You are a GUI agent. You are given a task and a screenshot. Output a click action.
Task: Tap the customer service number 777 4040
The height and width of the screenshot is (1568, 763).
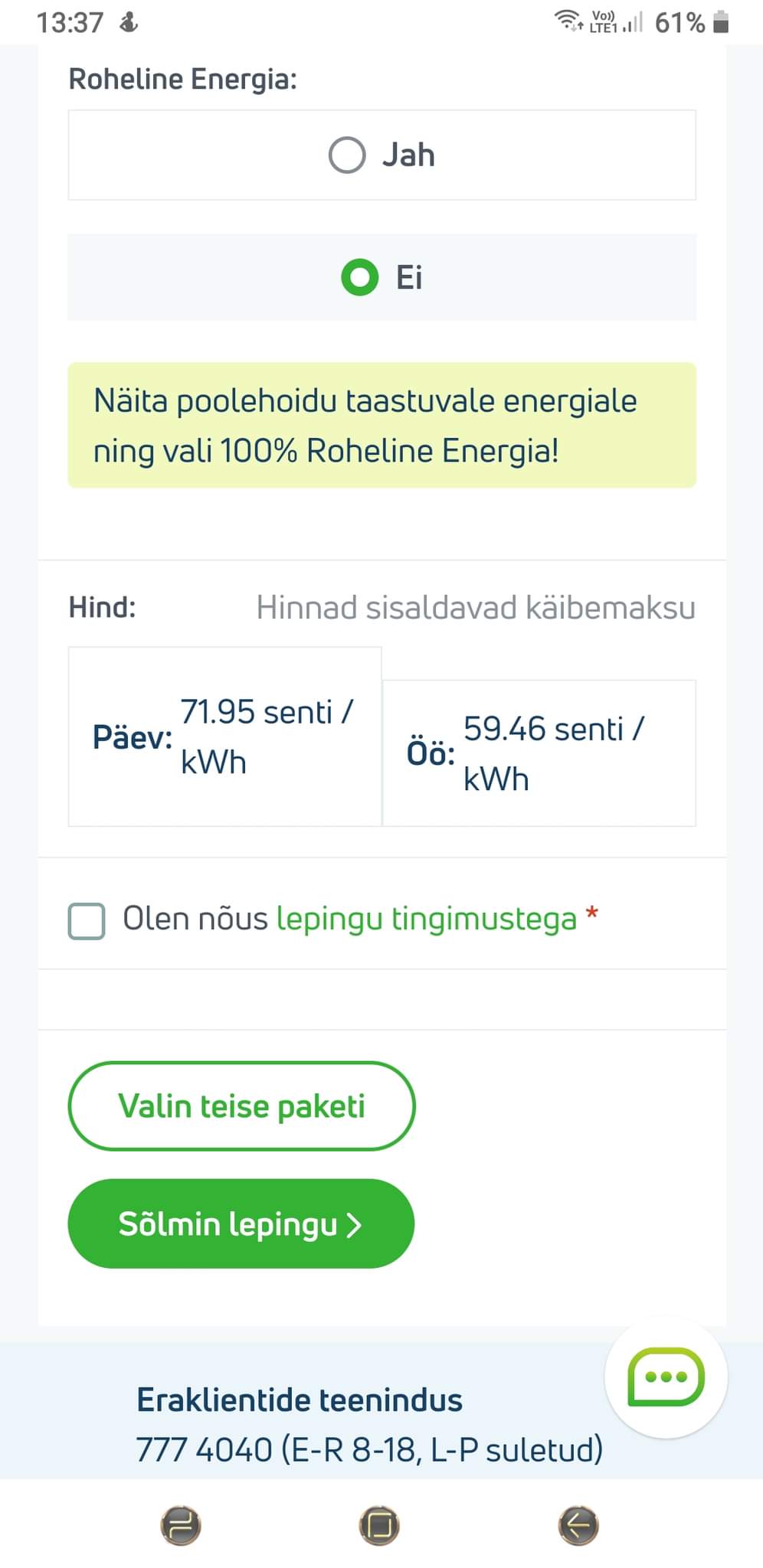click(204, 1449)
